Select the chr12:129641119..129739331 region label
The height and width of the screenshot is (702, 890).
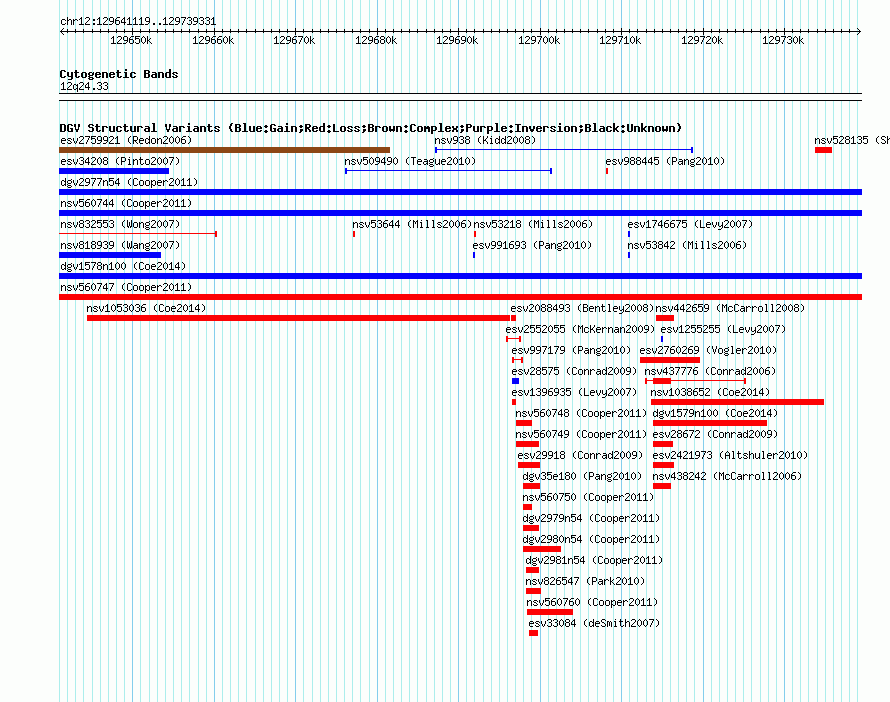pos(138,22)
